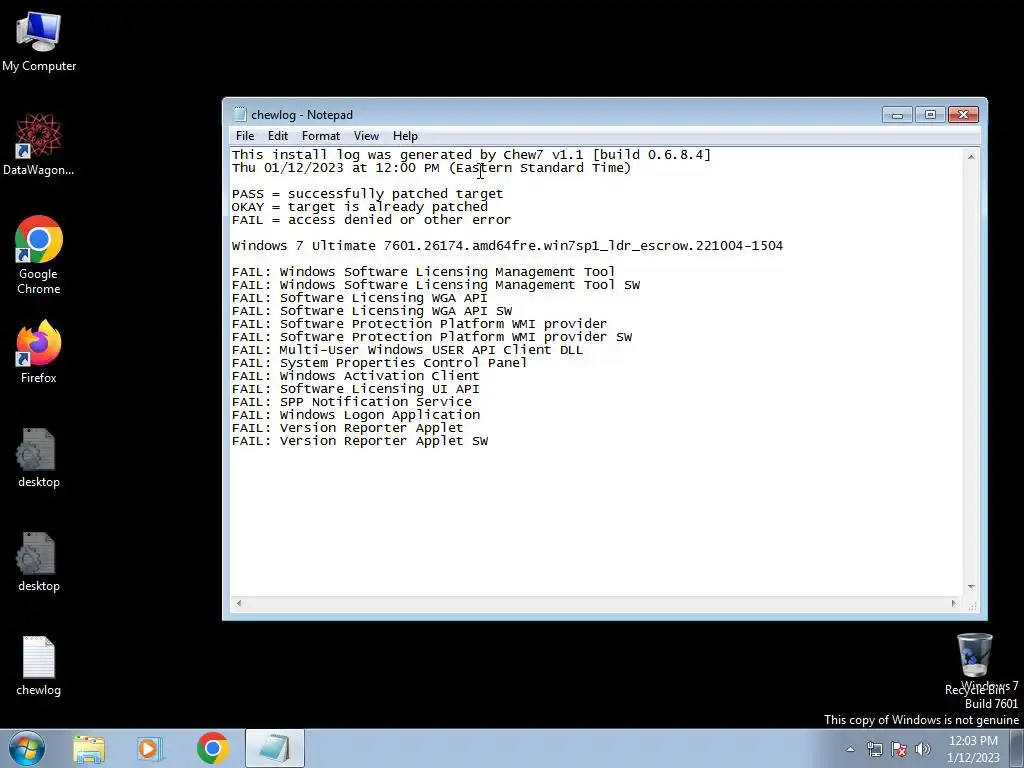Select the lower desktop config file icon

pos(39,561)
